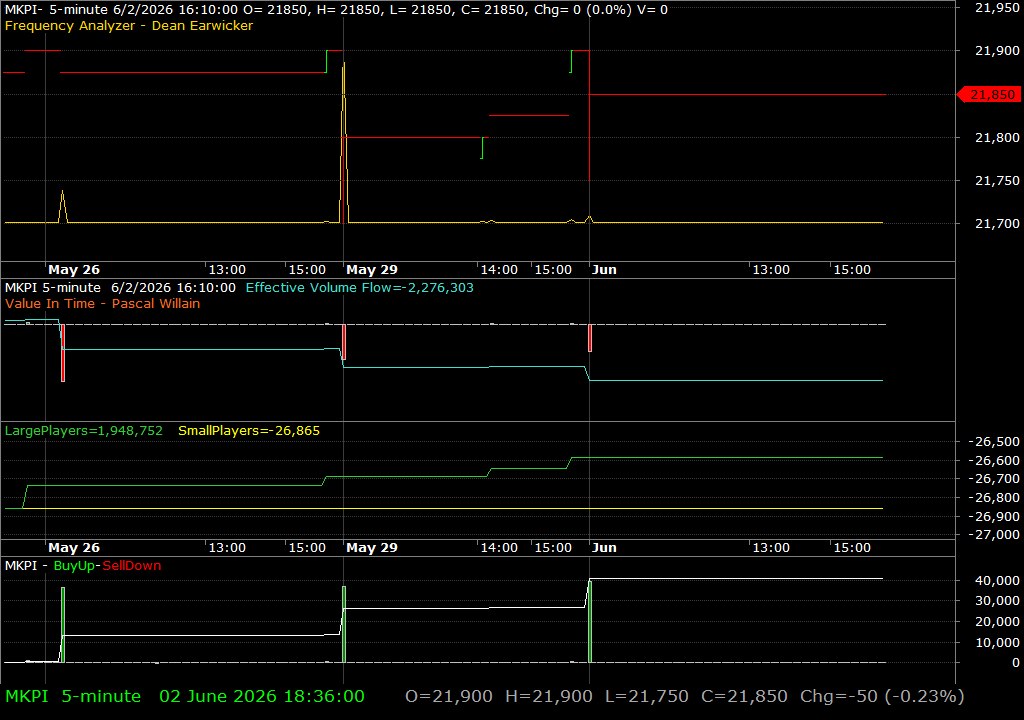Click the 21,800 price axis label
The image size is (1024, 720).
pyautogui.click(x=997, y=137)
